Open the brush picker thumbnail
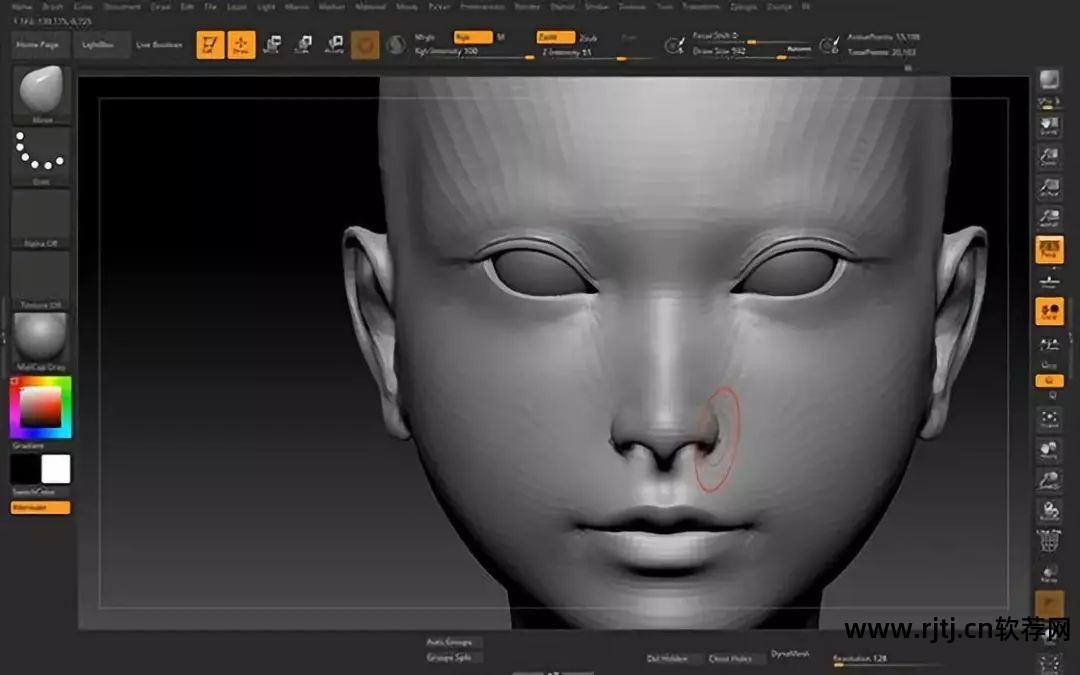1080x675 pixels. coord(41,93)
